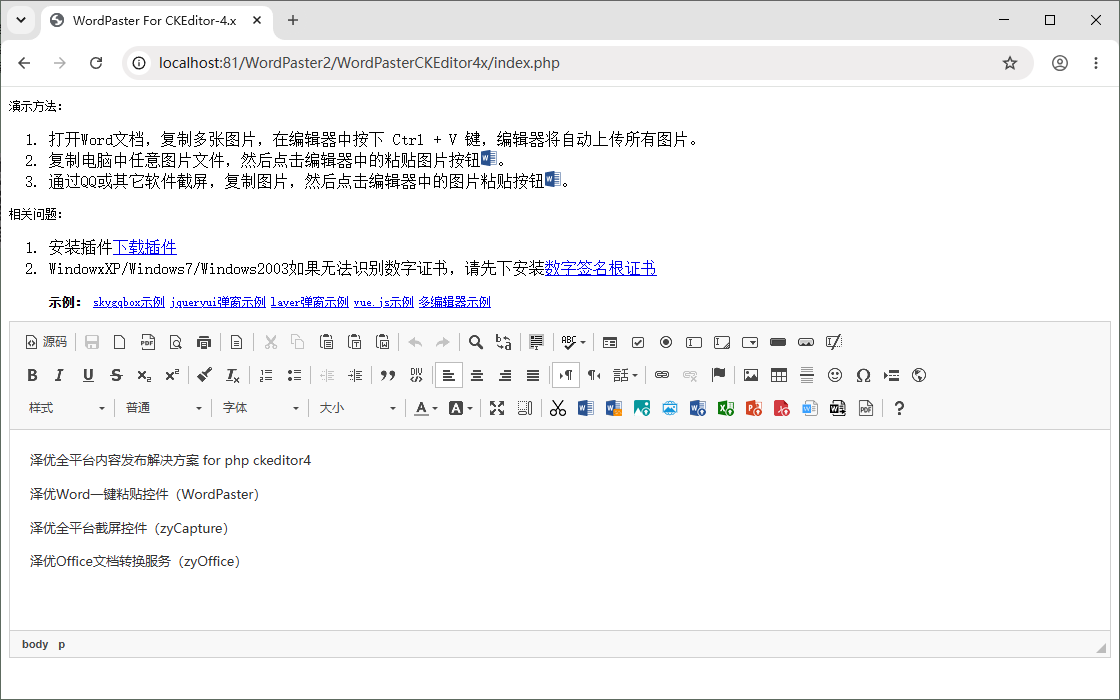Image resolution: width=1120 pixels, height=700 pixels.
Task: Open the Find magnifier tool
Action: pos(476,342)
